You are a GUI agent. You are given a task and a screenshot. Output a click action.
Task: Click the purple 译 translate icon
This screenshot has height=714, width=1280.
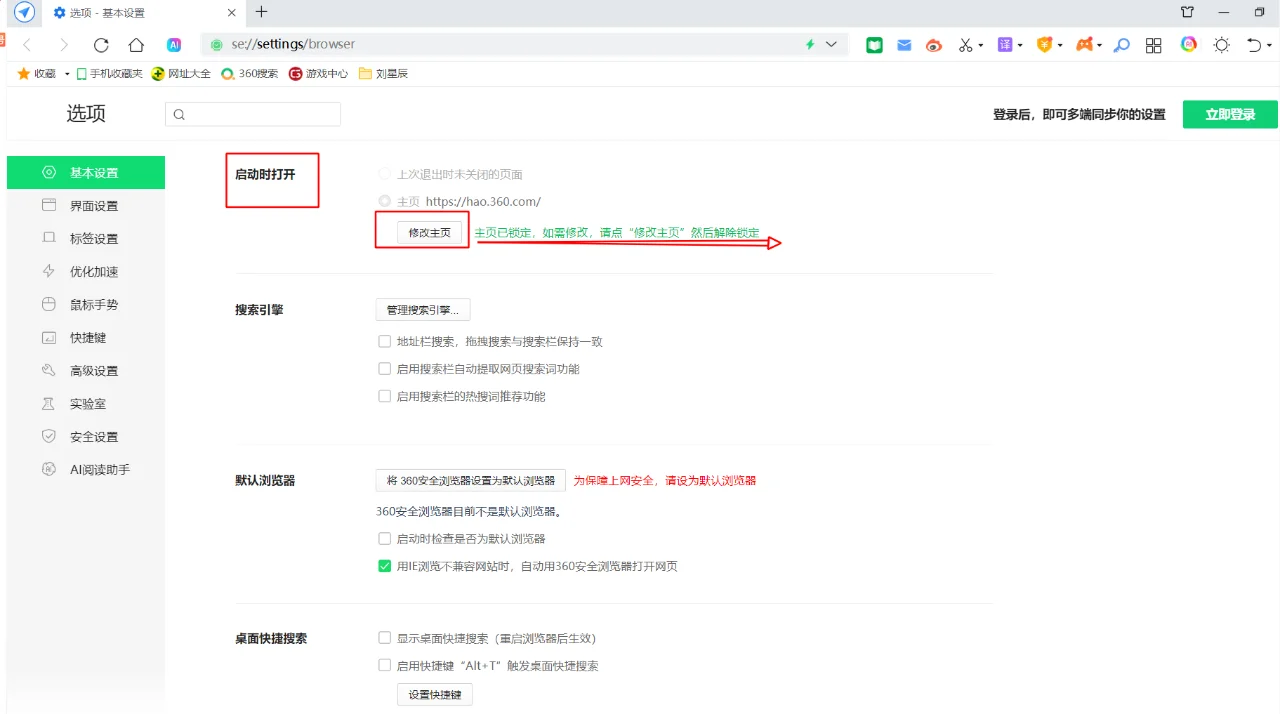1005,45
